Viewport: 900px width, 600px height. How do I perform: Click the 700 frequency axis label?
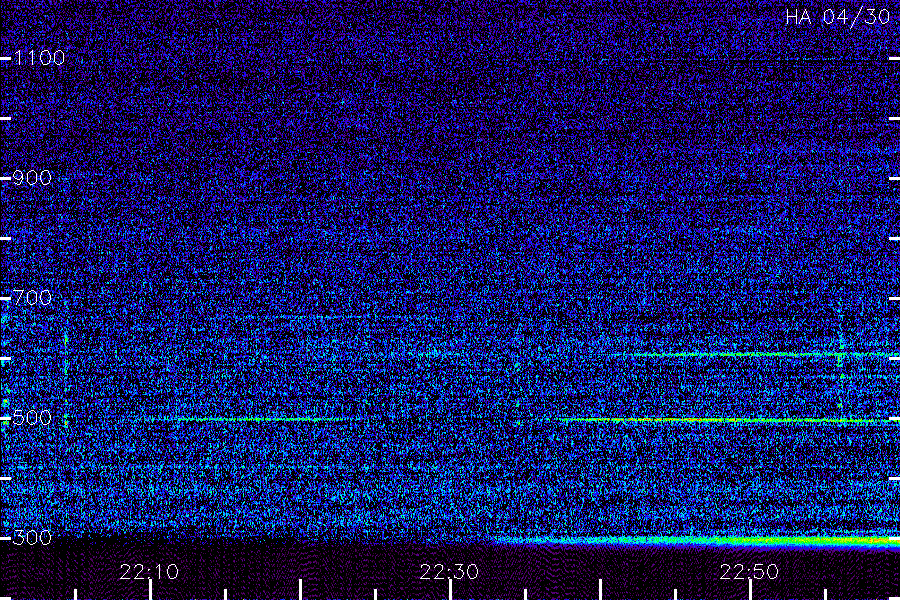coord(32,297)
